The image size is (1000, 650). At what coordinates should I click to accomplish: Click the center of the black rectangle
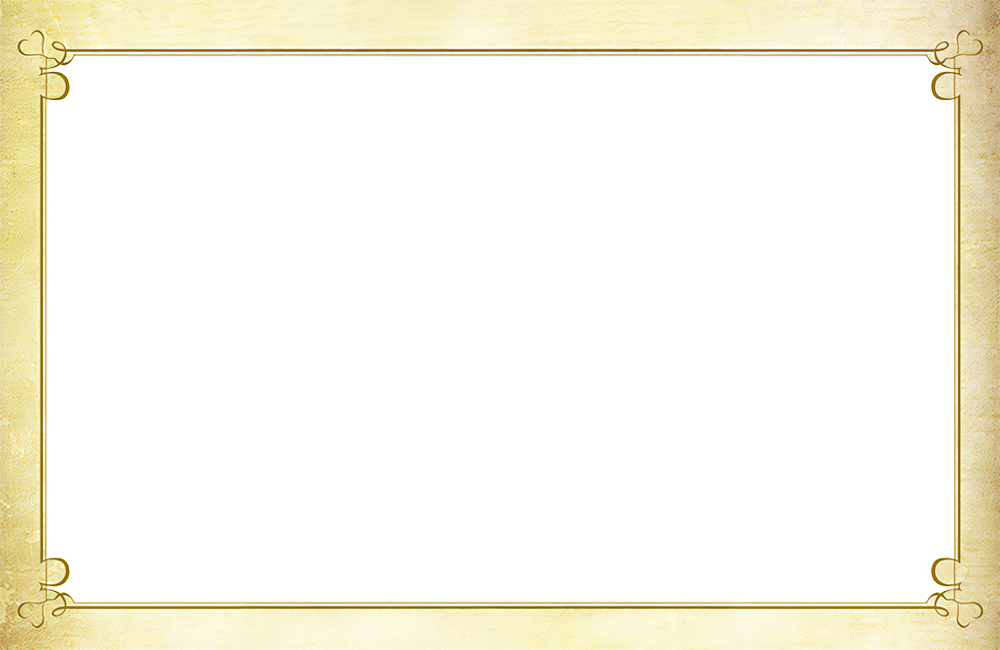point(503,328)
